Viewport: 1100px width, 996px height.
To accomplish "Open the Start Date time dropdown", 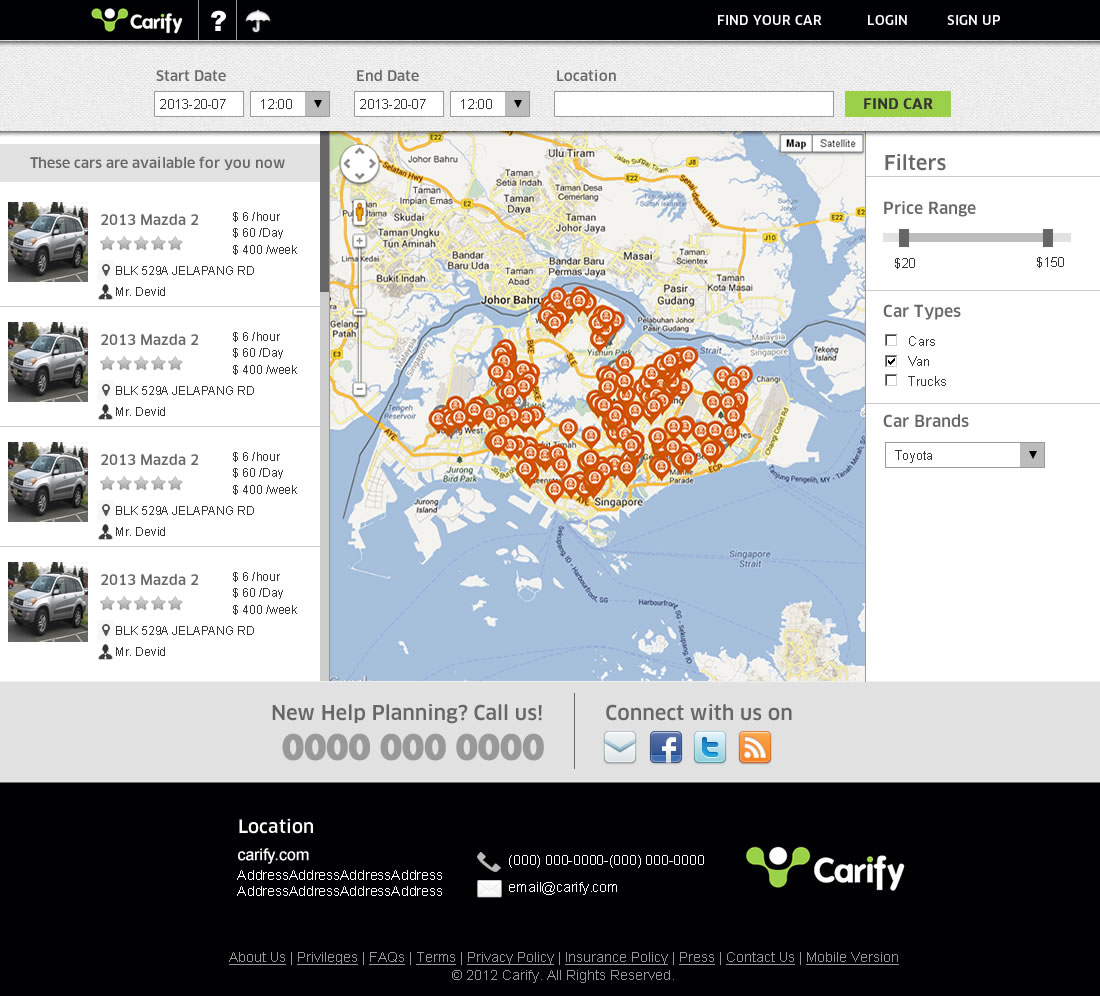I will click(x=317, y=104).
